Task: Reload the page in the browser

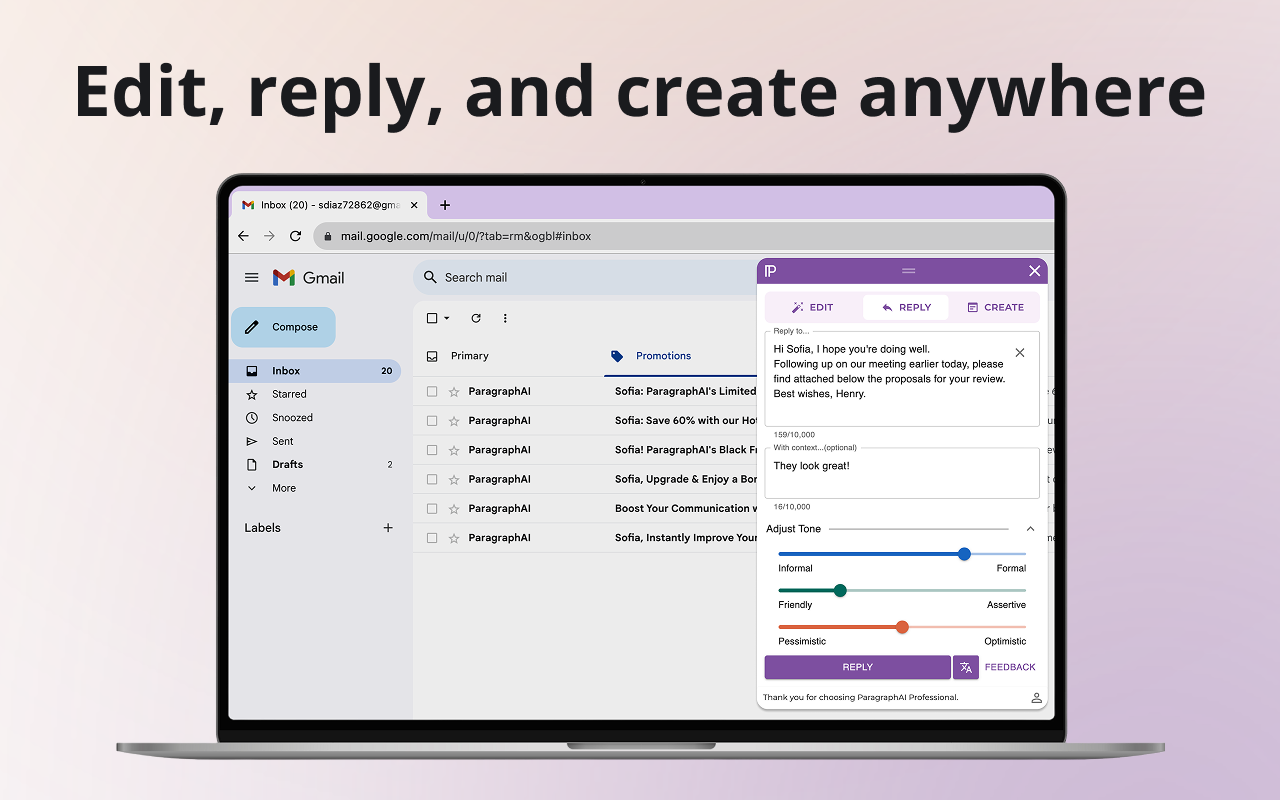Action: pos(295,236)
